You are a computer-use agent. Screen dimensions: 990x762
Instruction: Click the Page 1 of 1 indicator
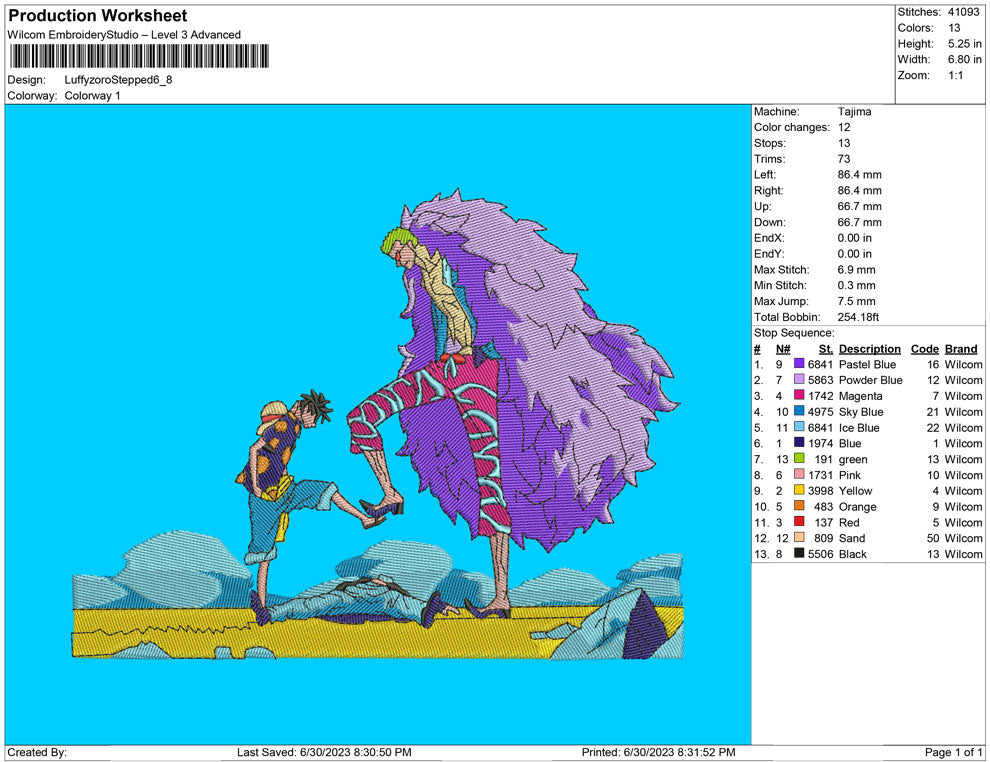point(954,752)
